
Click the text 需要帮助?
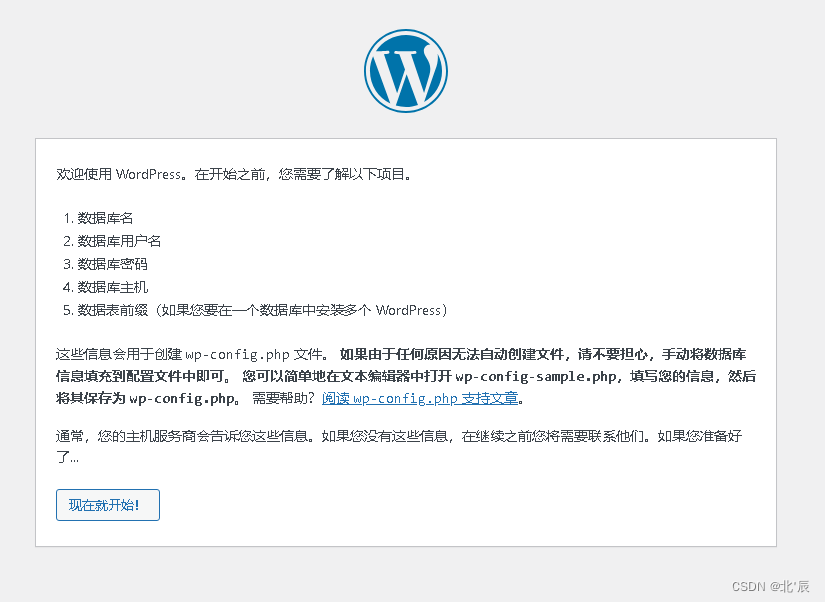tap(283, 398)
